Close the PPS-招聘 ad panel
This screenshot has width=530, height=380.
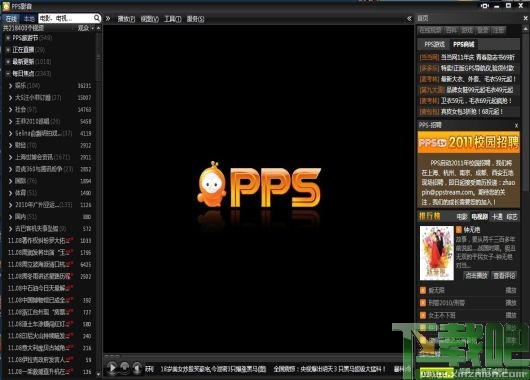click(x=516, y=125)
